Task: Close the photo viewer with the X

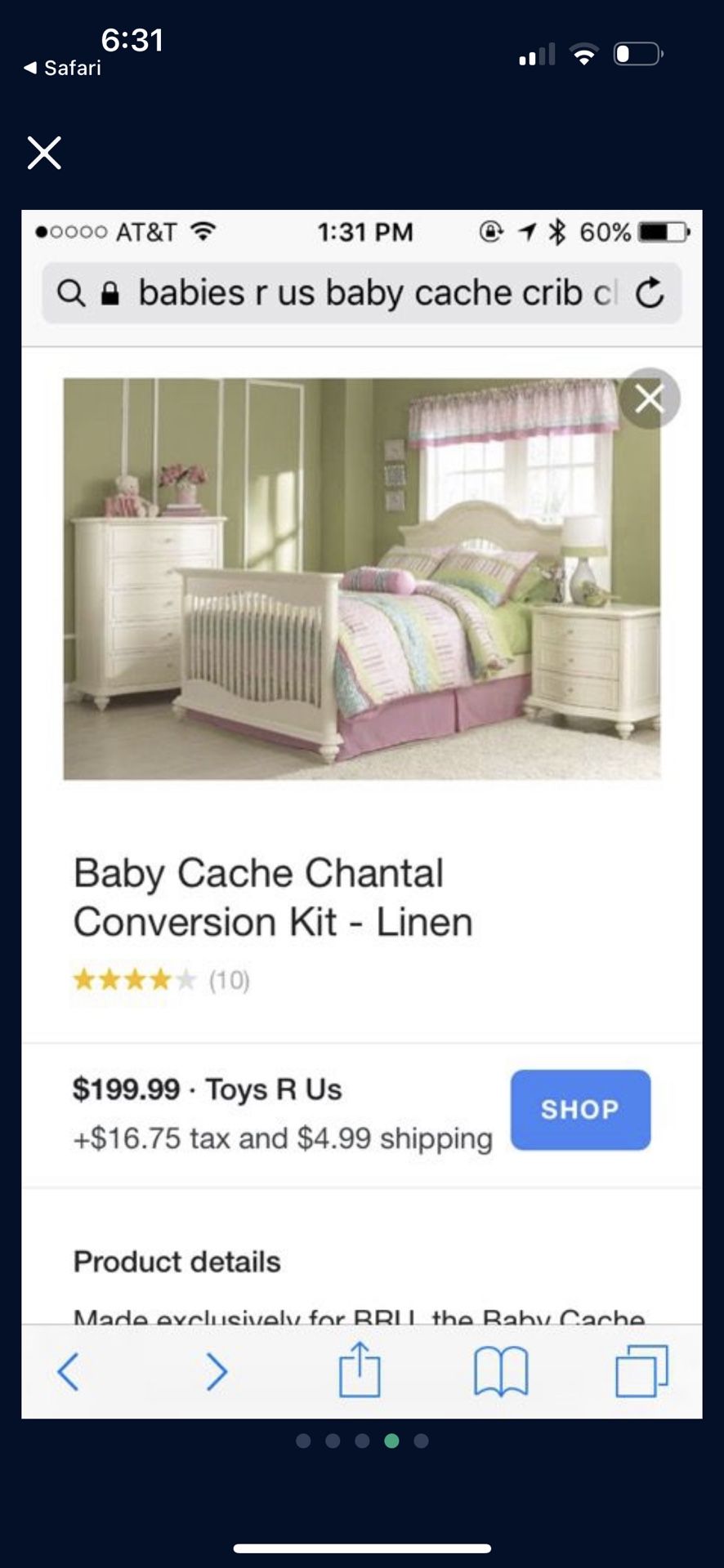Action: [x=44, y=153]
